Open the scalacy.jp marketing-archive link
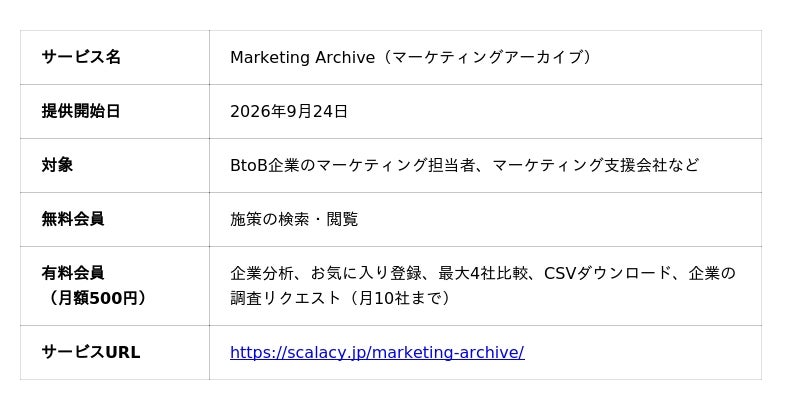This screenshot has height=410, width=800. (x=377, y=352)
